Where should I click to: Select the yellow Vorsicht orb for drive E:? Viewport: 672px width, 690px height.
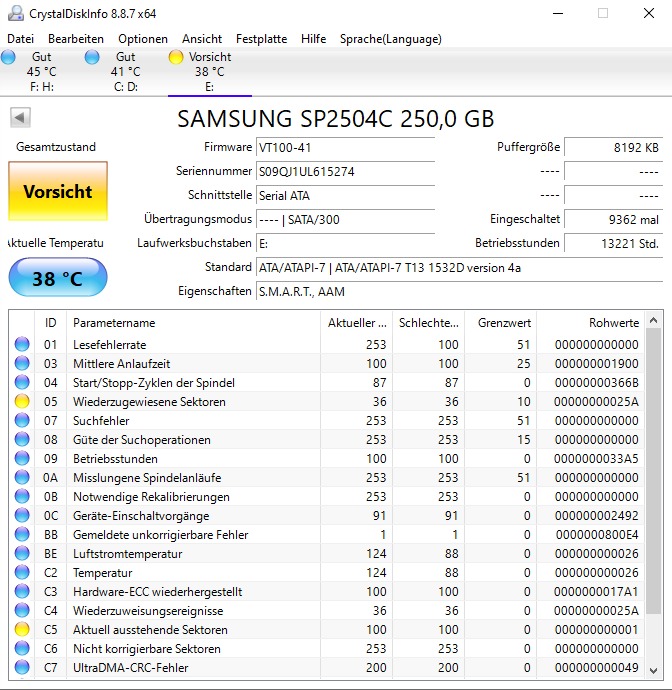tap(176, 57)
